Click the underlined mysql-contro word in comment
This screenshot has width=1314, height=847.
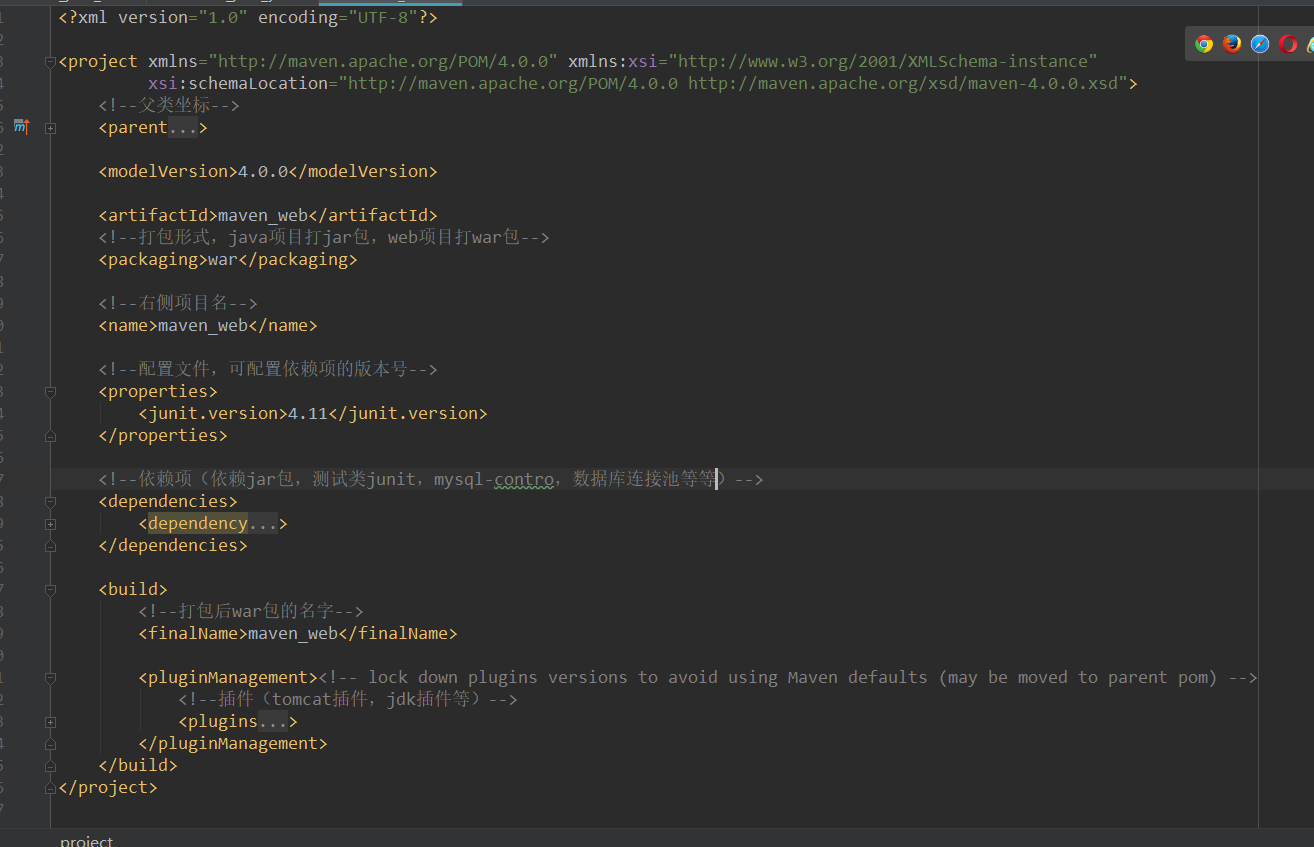(493, 480)
